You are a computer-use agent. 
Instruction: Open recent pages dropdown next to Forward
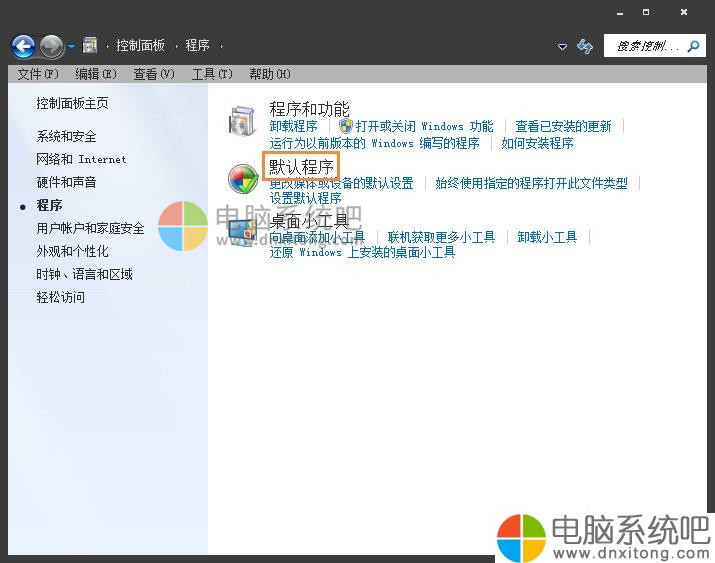tap(72, 46)
